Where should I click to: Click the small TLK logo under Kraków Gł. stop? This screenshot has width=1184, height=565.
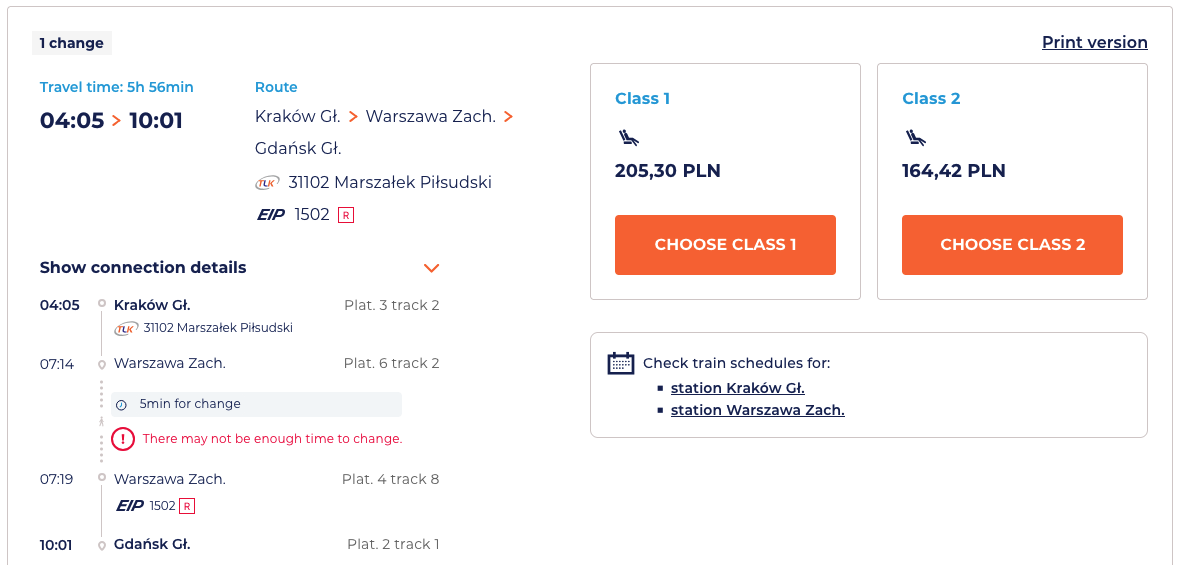point(126,328)
